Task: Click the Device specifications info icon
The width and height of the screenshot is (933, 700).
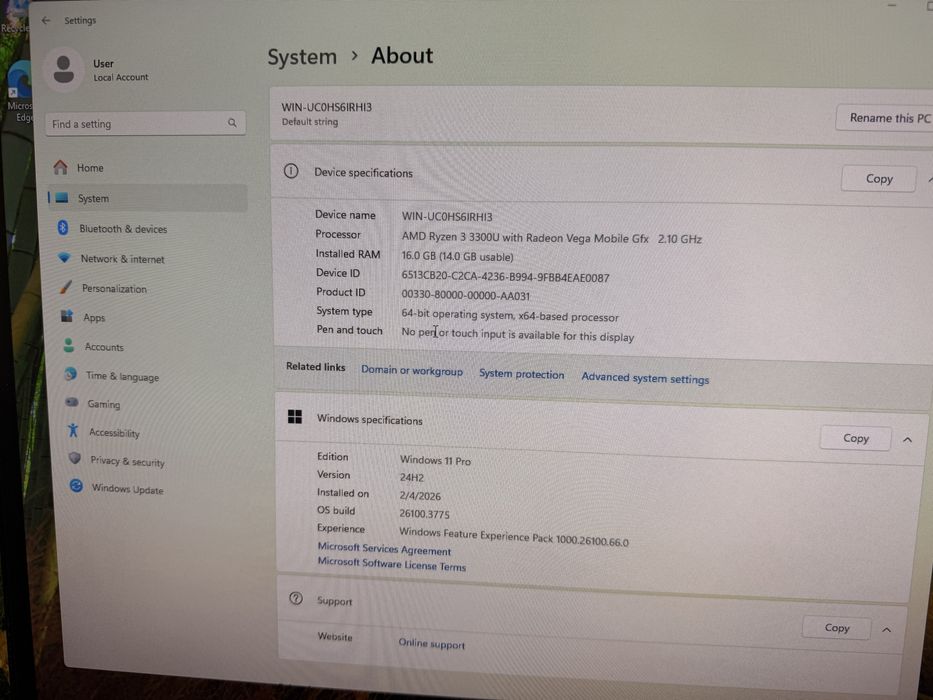Action: pos(291,171)
